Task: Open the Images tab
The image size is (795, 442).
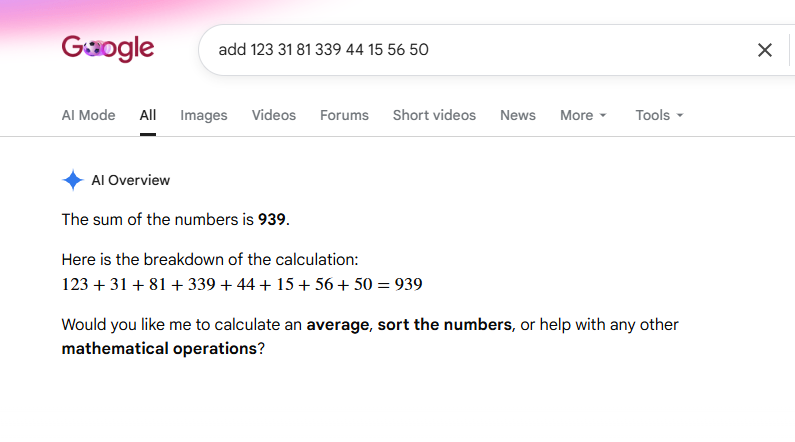Action: click(x=204, y=115)
